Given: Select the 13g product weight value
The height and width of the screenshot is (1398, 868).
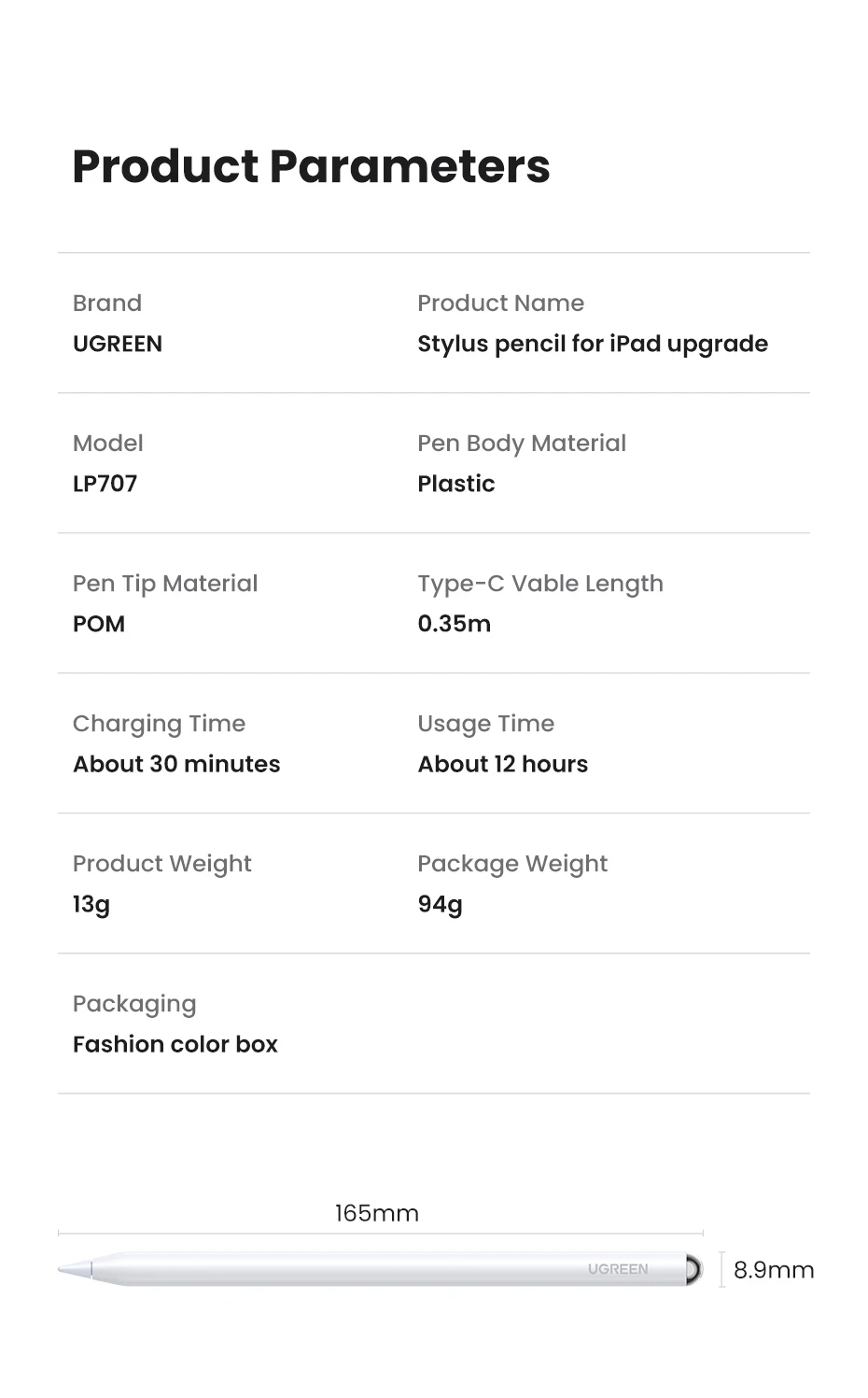Looking at the screenshot, I should tap(91, 904).
